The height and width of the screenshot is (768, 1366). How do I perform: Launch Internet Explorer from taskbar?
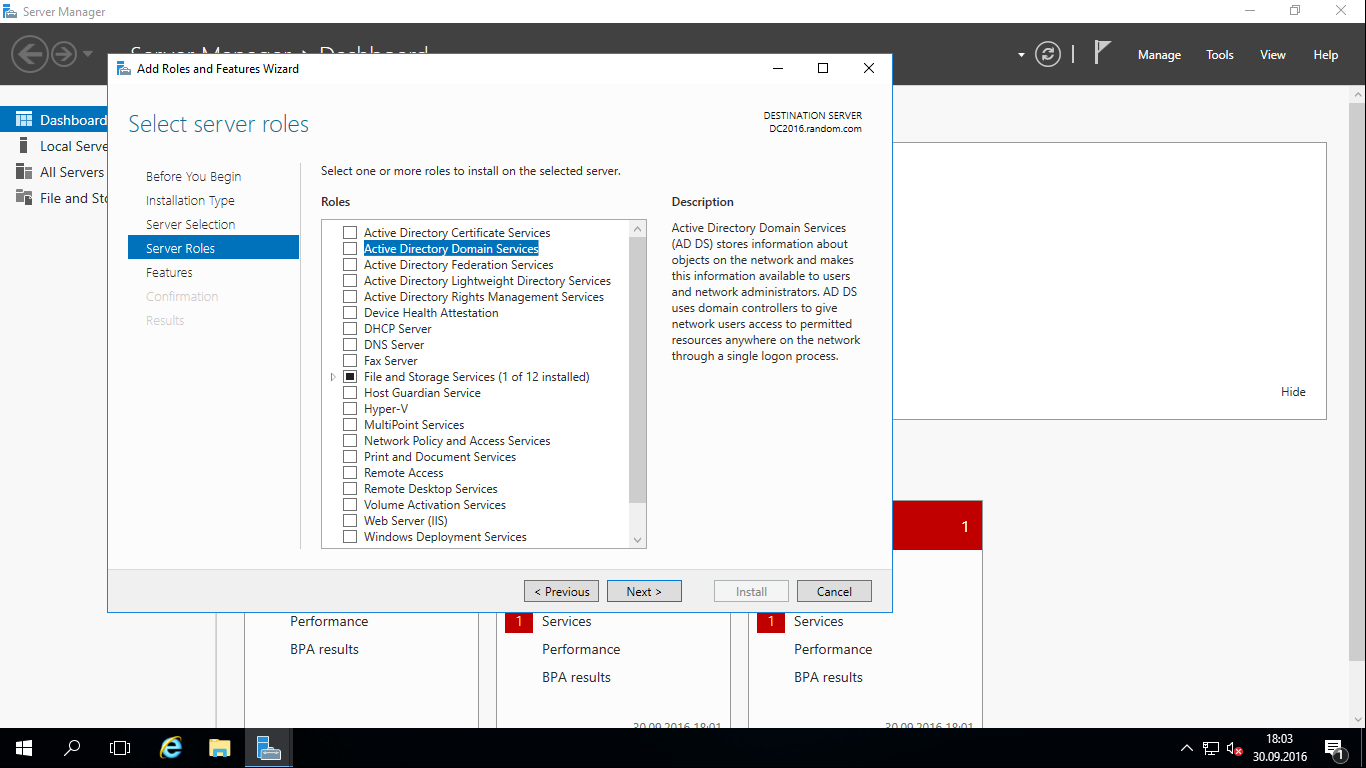click(x=172, y=748)
